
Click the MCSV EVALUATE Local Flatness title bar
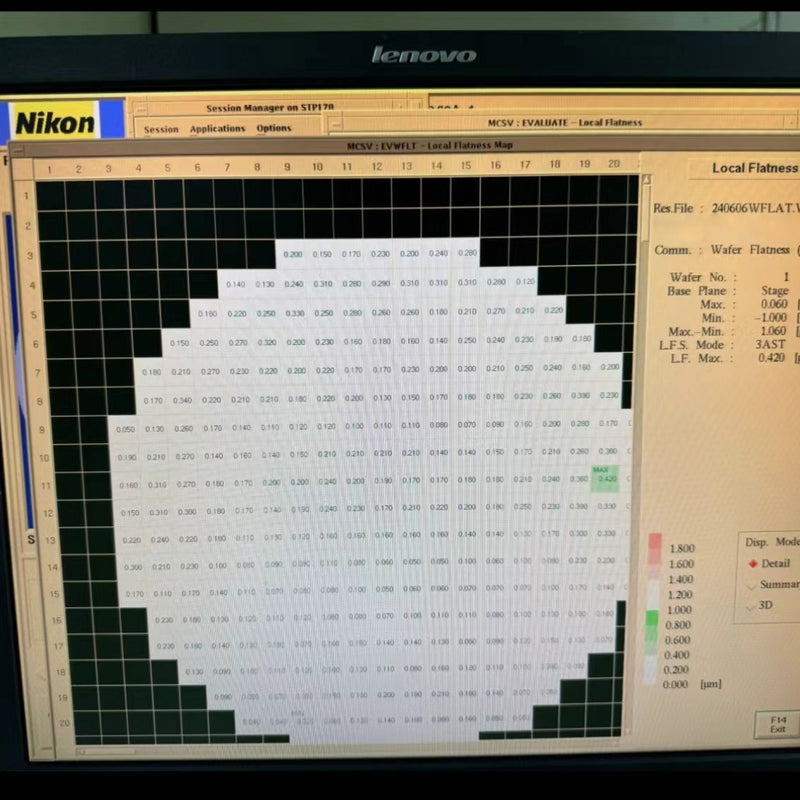click(x=564, y=123)
